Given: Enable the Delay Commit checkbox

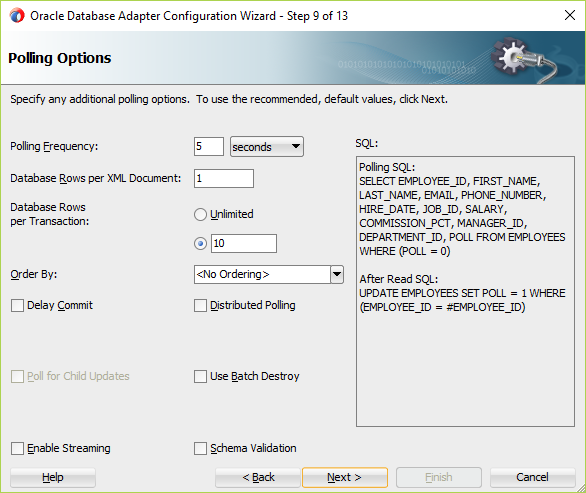Looking at the screenshot, I should click(17, 305).
